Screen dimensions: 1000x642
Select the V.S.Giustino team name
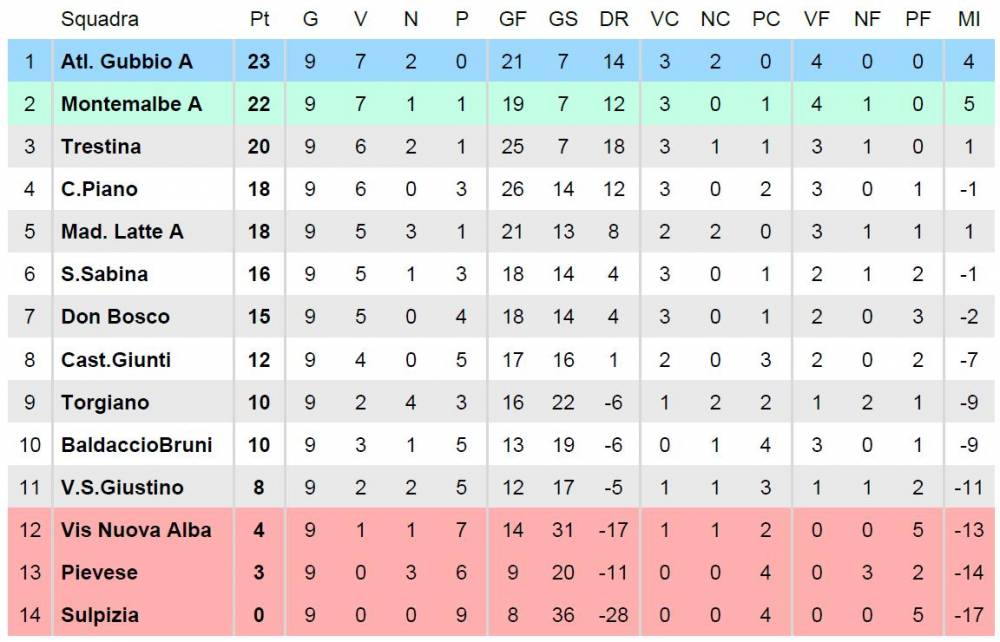coord(122,488)
